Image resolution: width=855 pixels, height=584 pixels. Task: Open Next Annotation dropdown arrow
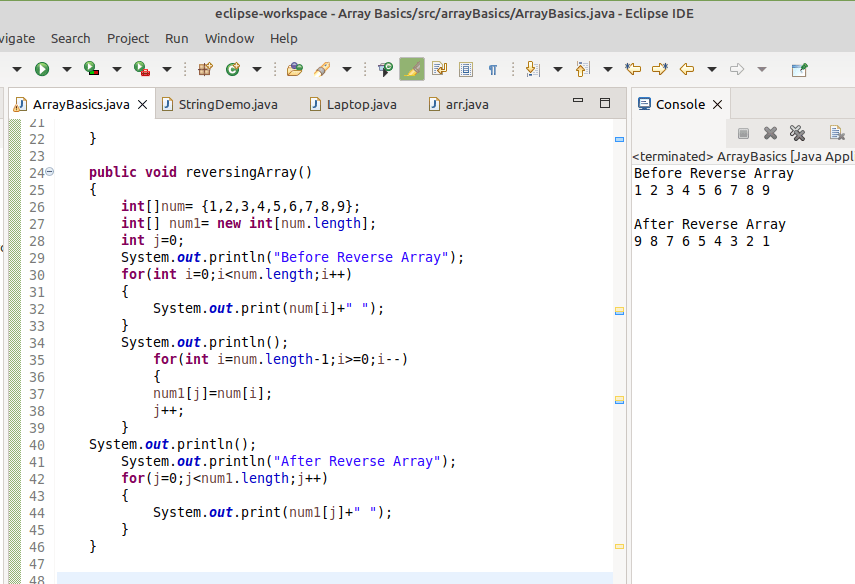(557, 69)
